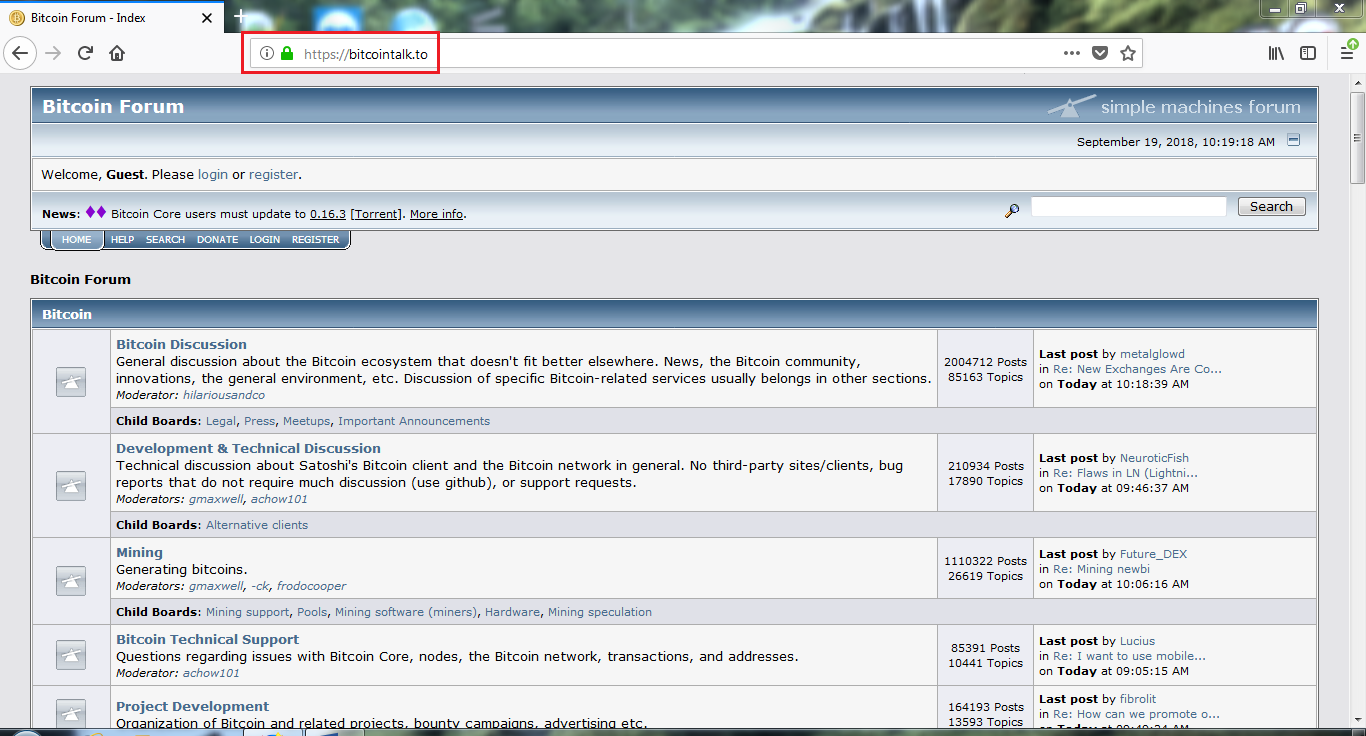Open Re: Flaws in LN (Lightni... post
This screenshot has height=736, width=1366.
point(1125,473)
